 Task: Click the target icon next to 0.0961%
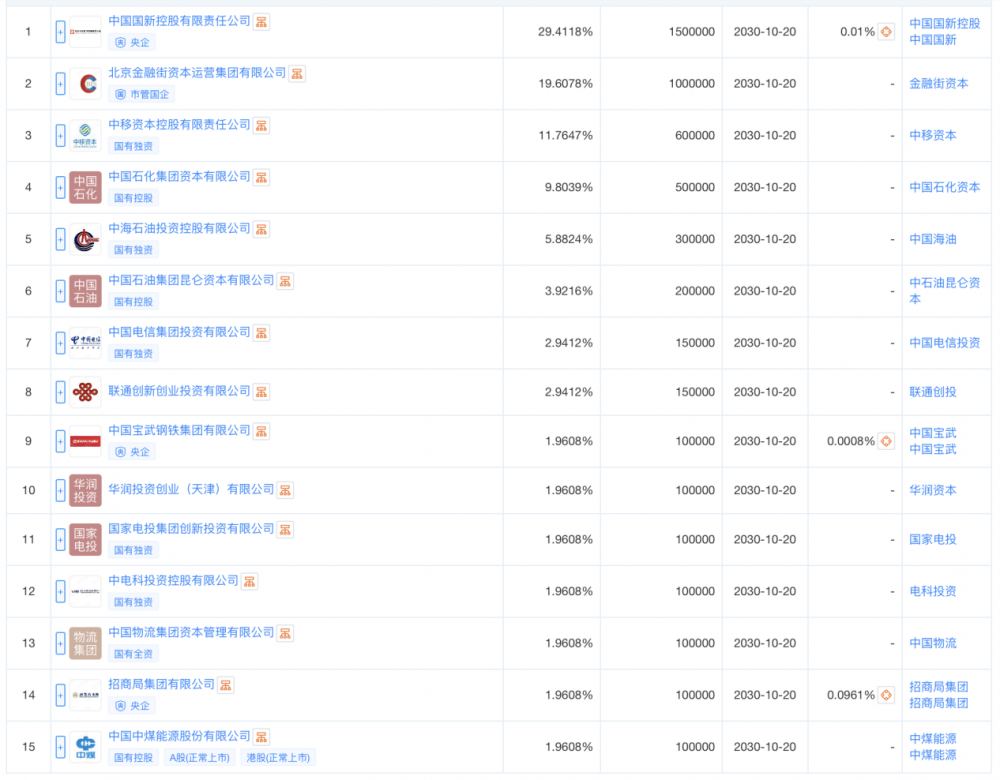click(886, 695)
